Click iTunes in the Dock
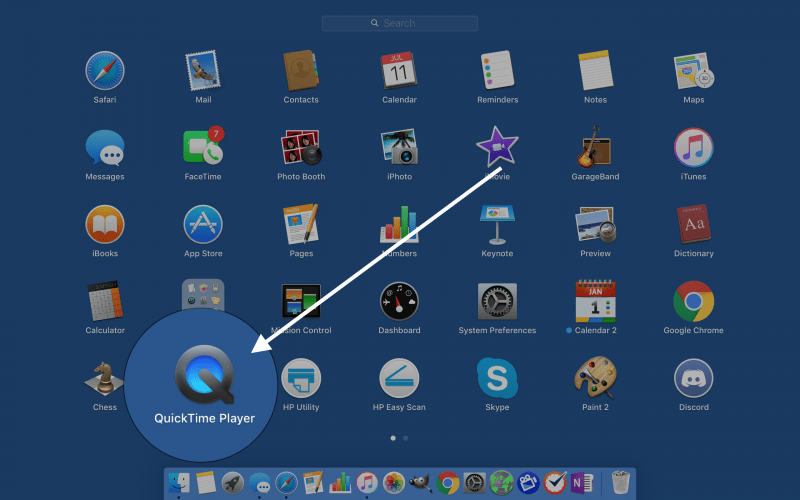The height and width of the screenshot is (500, 800). pos(366,482)
